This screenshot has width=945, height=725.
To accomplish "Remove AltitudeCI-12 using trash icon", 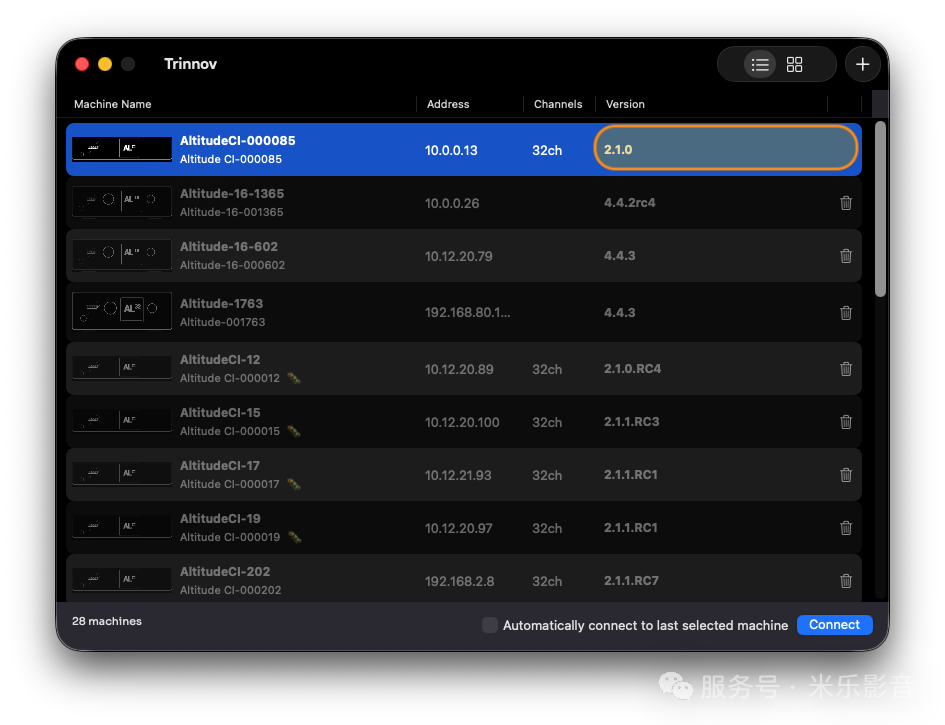I will 846,369.
